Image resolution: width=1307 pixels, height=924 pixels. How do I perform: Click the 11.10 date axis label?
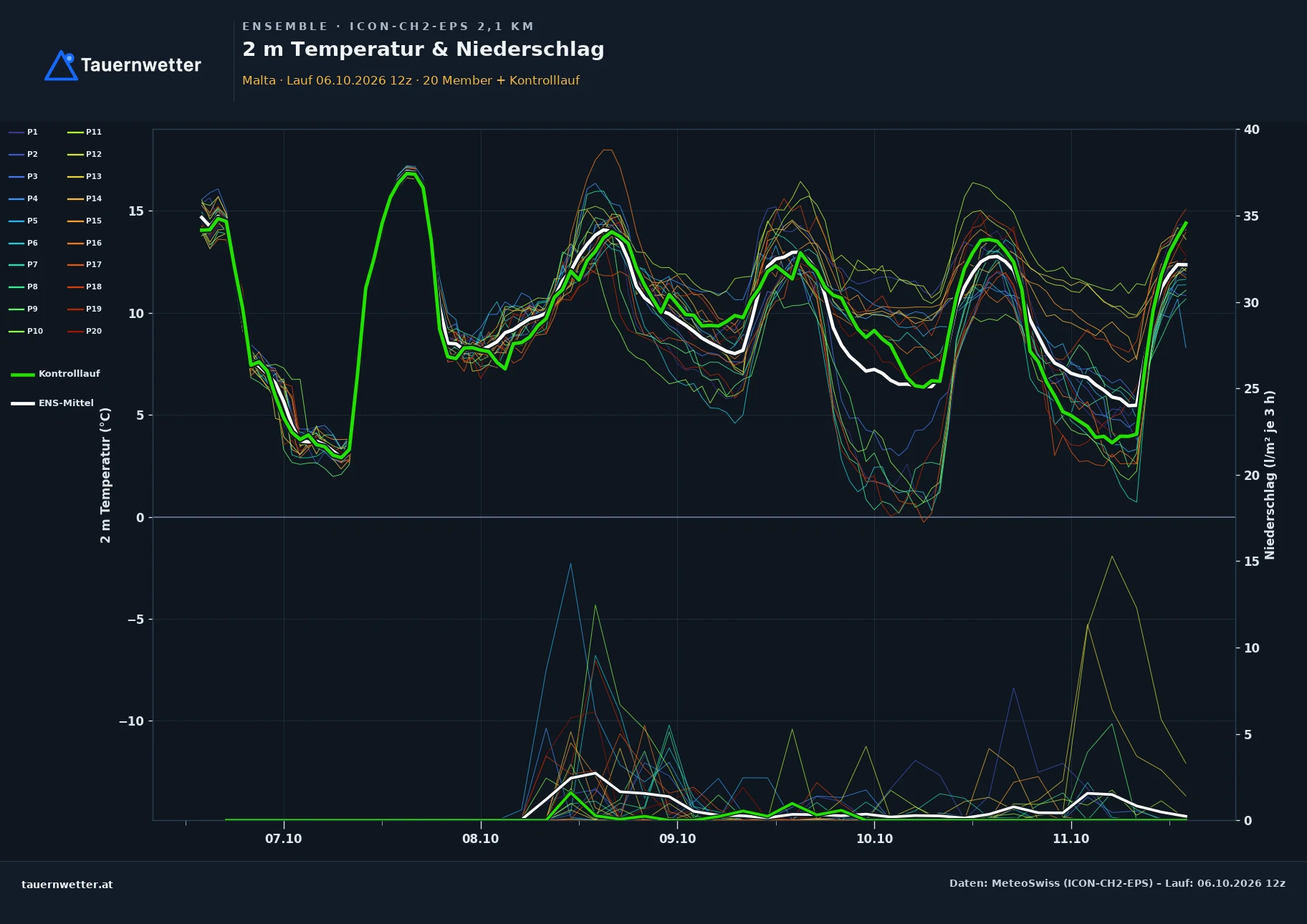(x=1071, y=839)
